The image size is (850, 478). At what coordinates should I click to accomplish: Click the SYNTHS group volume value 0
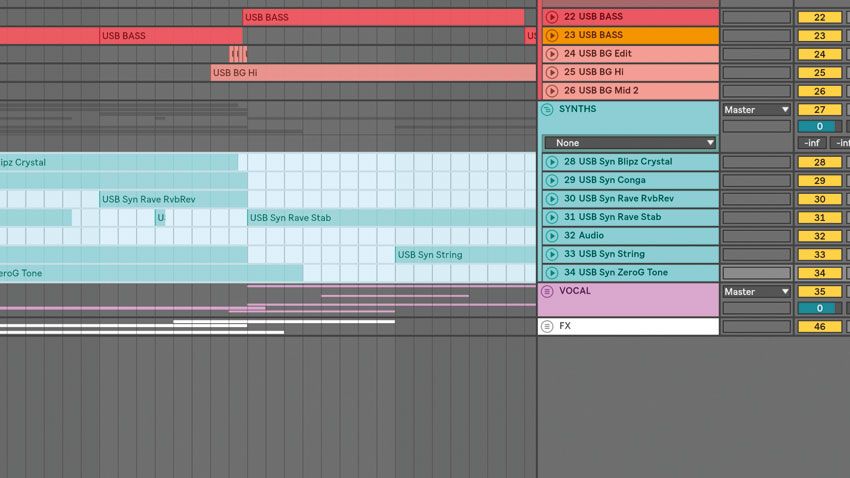pyautogui.click(x=819, y=126)
